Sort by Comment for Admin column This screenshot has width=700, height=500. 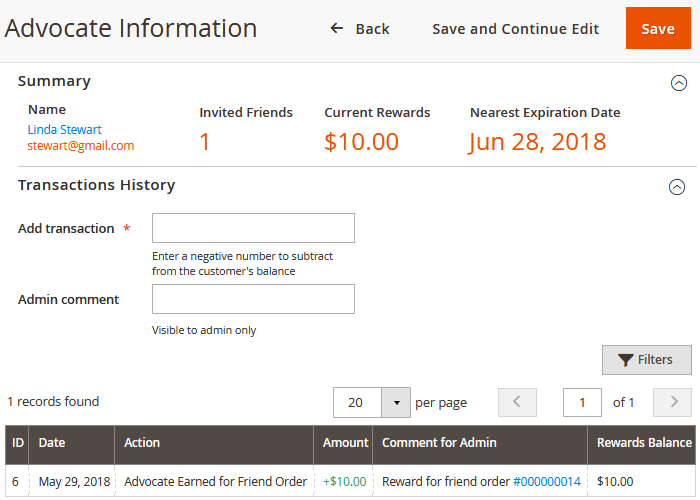point(480,445)
